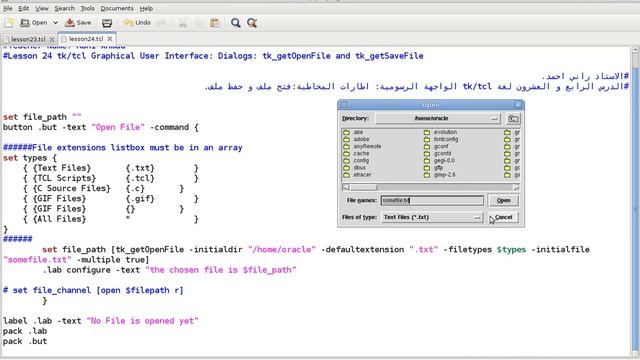The width and height of the screenshot is (640, 360).
Task: Click right arrow of dialog horizontal scrollbar
Action: pos(516,187)
